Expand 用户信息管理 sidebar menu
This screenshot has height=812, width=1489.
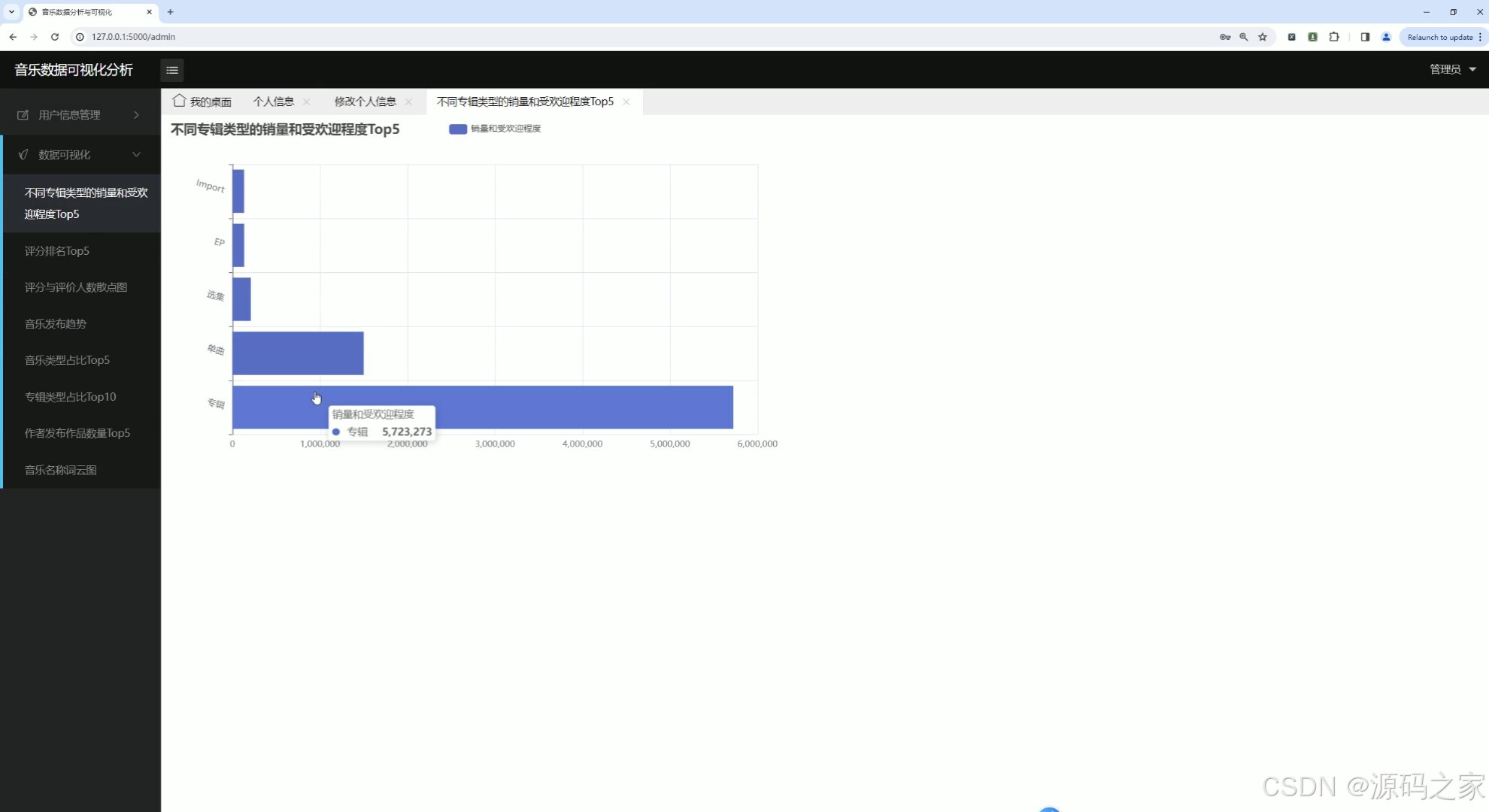(80, 115)
